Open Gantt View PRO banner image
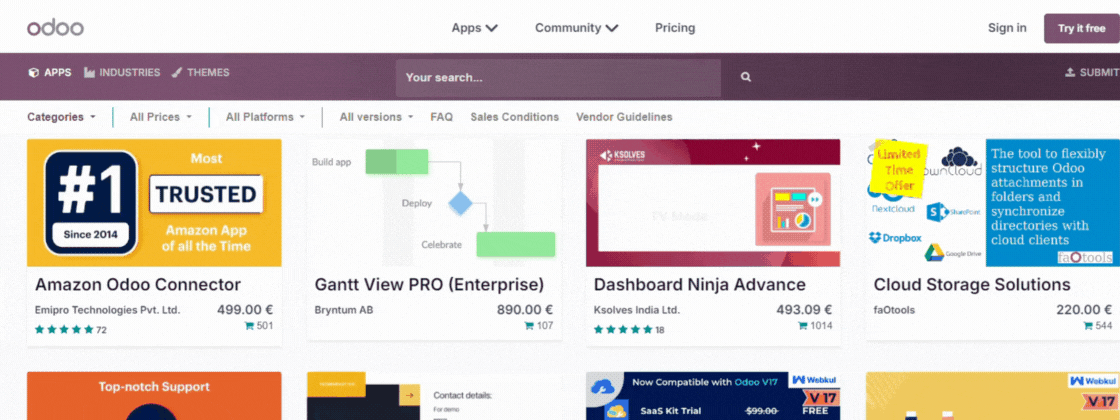The image size is (1120, 420). pos(434,203)
